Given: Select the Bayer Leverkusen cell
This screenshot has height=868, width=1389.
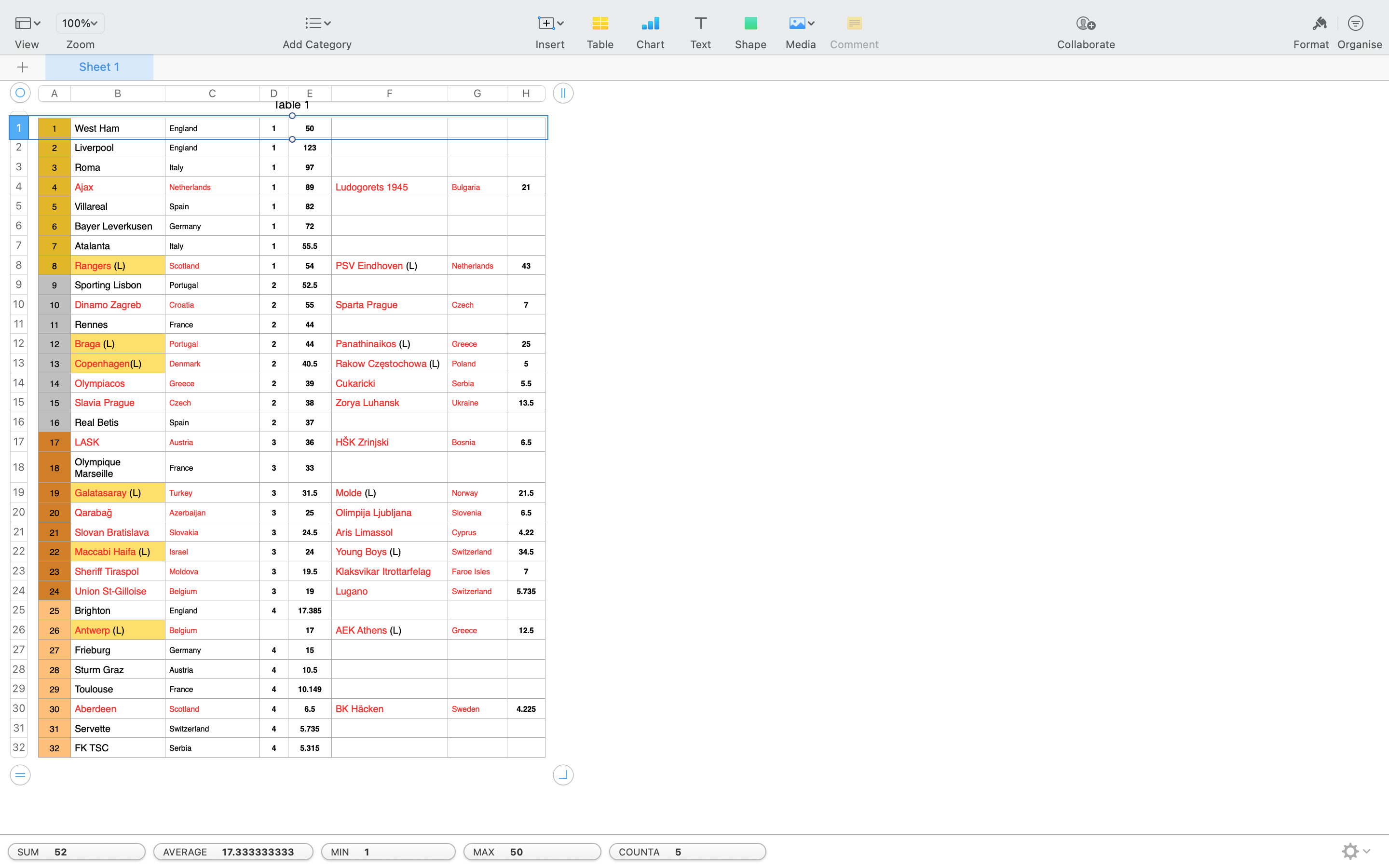Looking at the screenshot, I should (118, 226).
